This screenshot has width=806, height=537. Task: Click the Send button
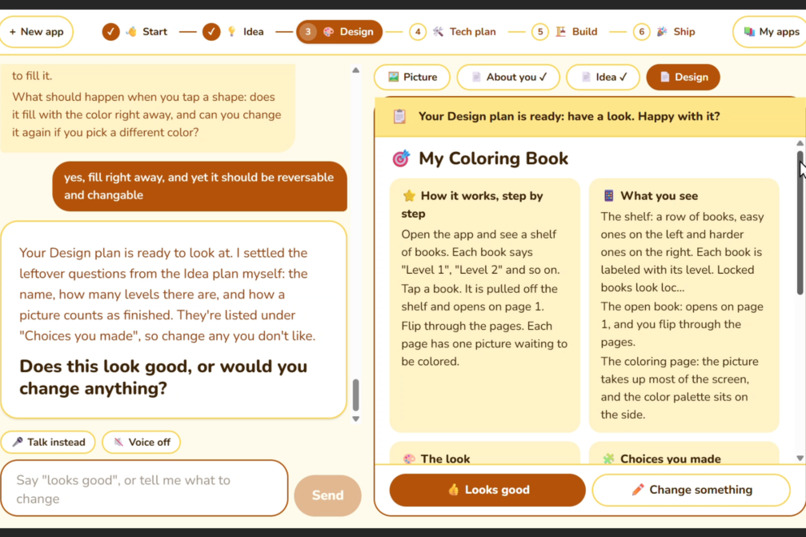[327, 495]
